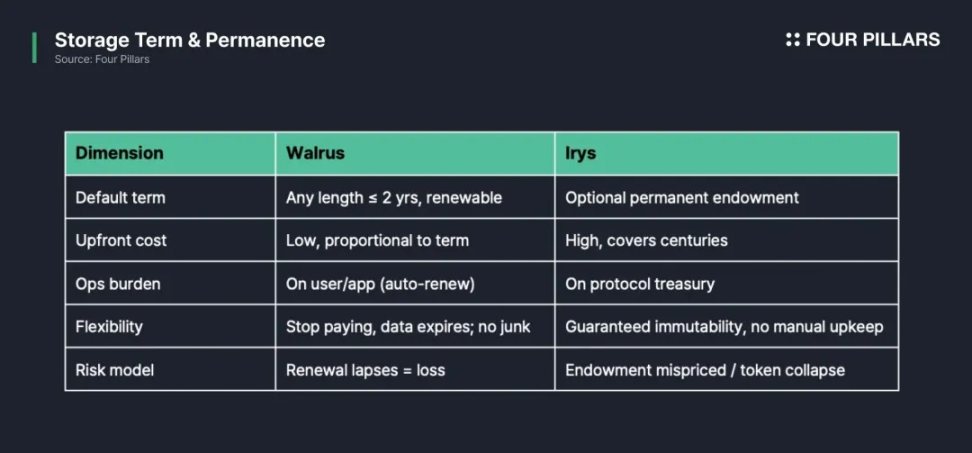Select the Irys column header
The image size is (972, 453).
[x=582, y=154]
